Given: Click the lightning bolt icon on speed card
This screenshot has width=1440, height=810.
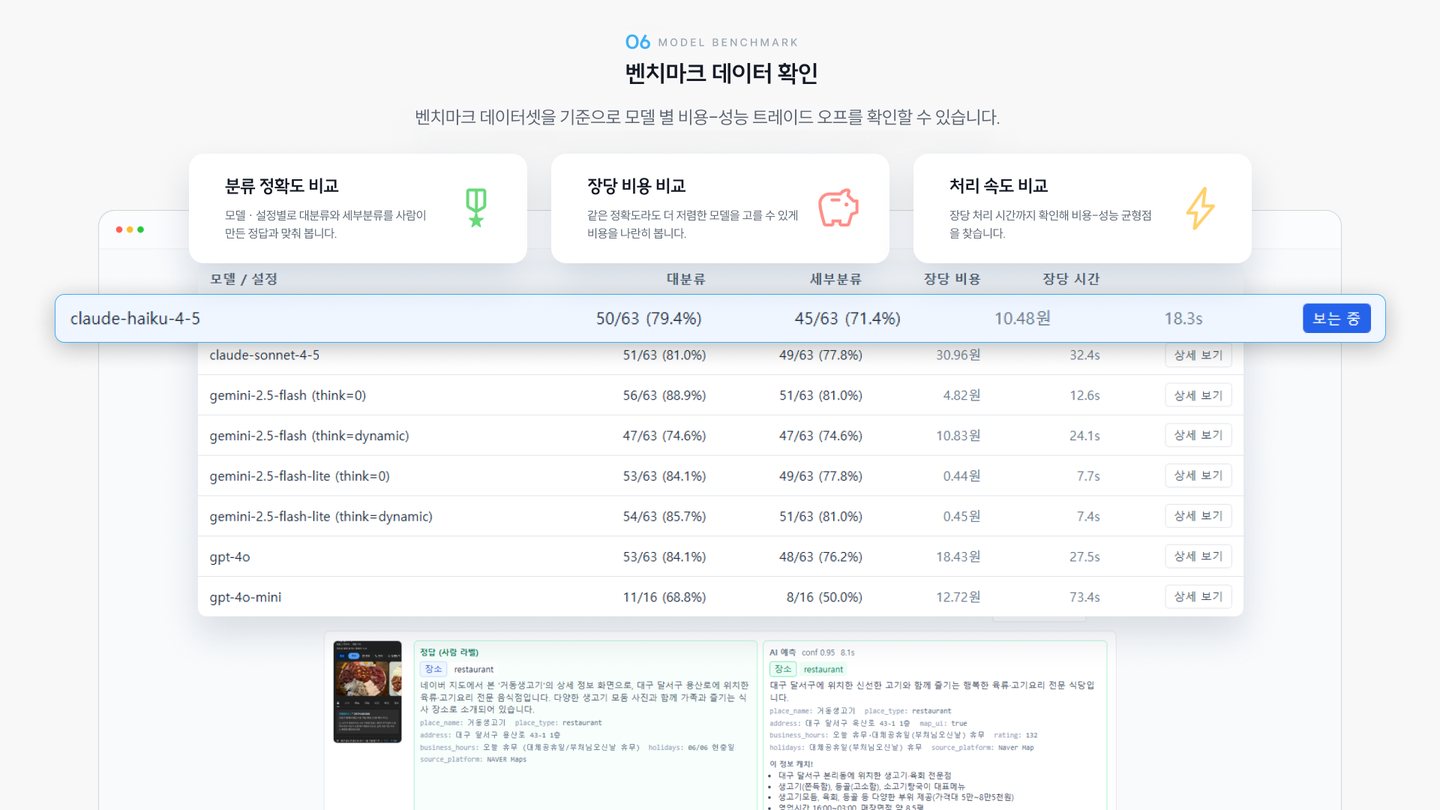Looking at the screenshot, I should [1200, 208].
